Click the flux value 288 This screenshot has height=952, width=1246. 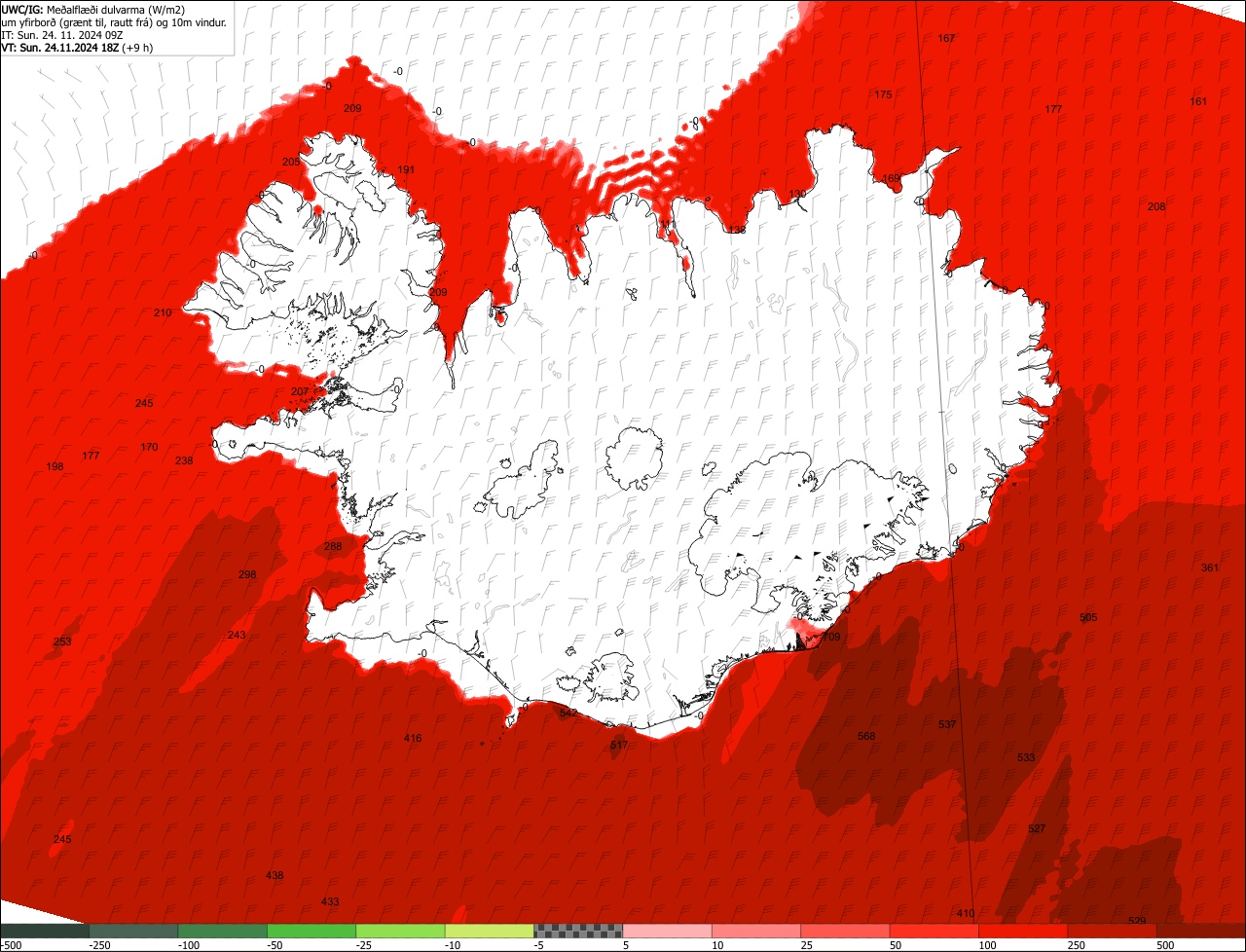click(333, 546)
